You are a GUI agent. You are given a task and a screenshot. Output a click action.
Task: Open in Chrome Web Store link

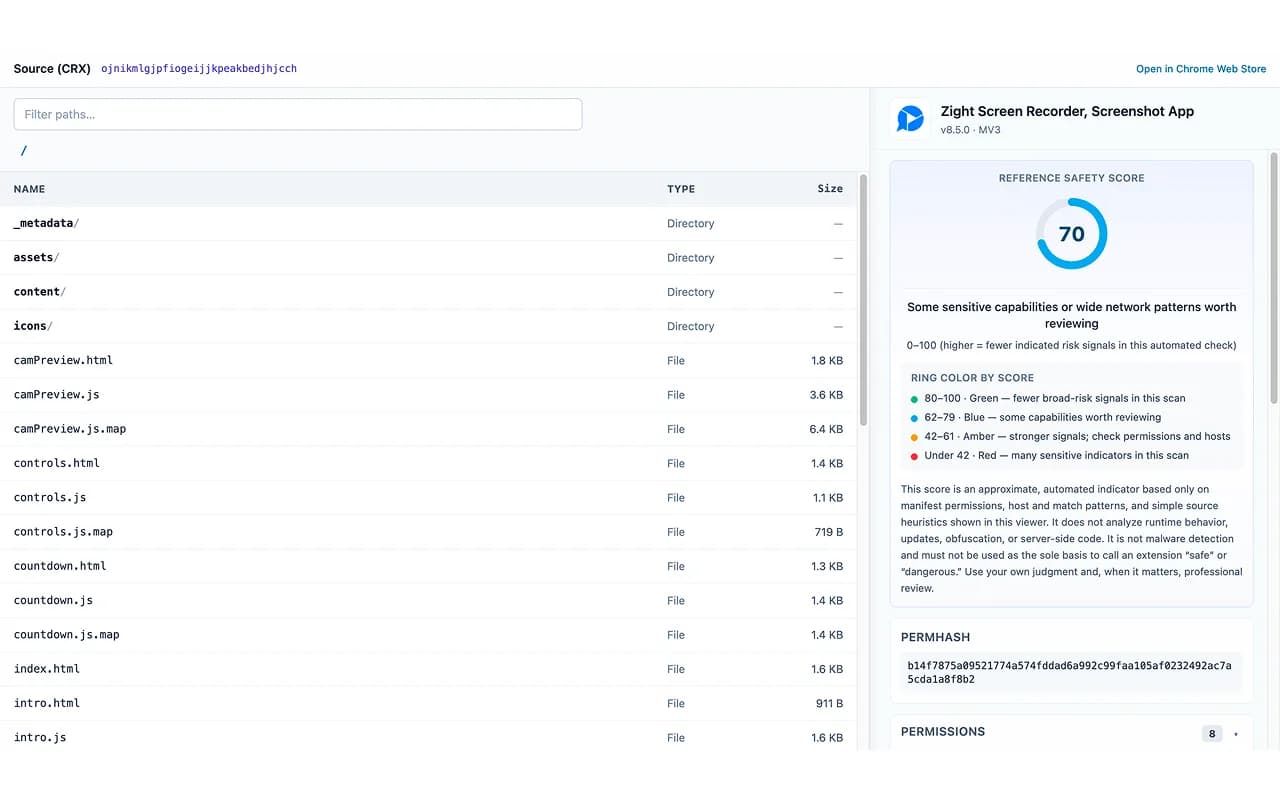pos(1201,69)
